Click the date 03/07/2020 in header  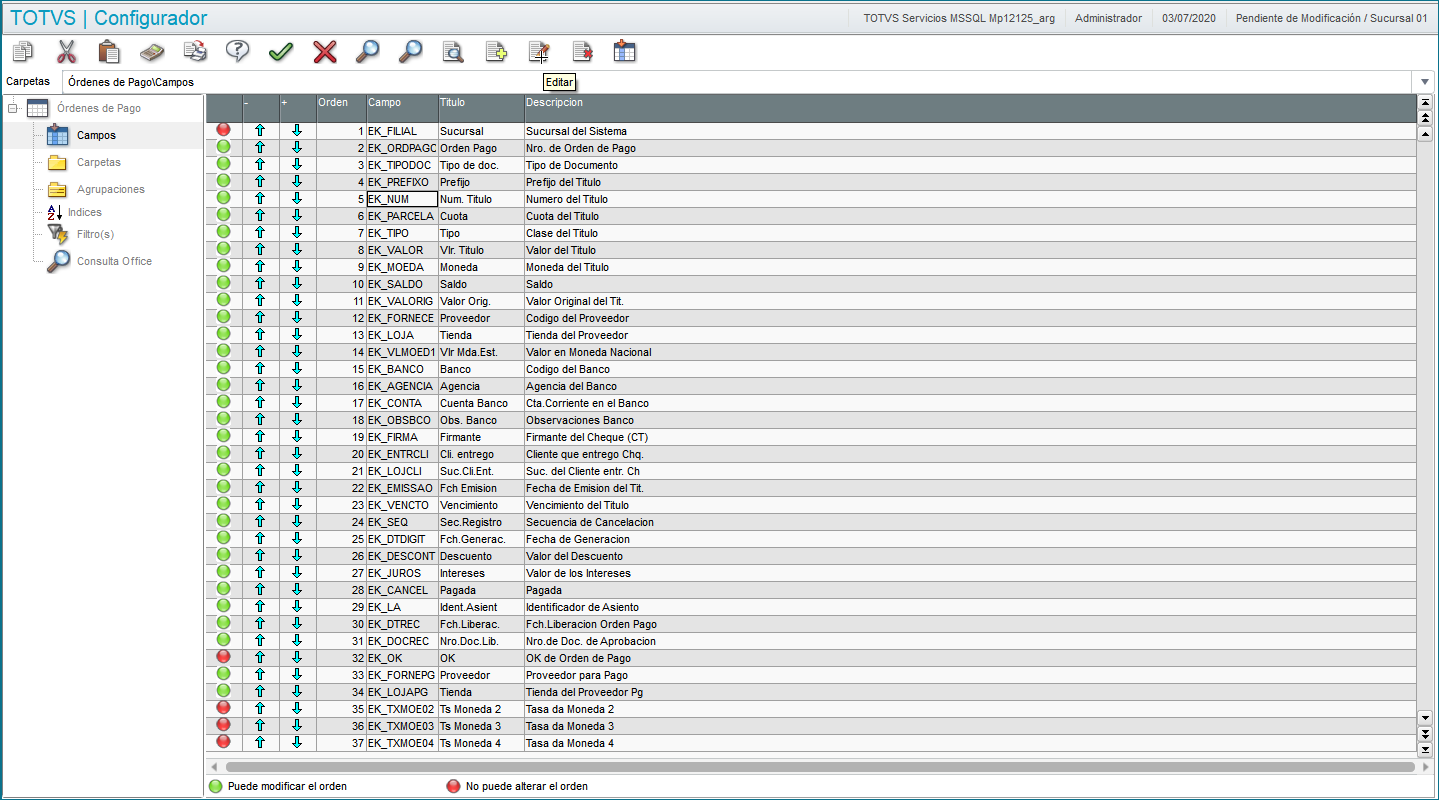coord(1189,18)
